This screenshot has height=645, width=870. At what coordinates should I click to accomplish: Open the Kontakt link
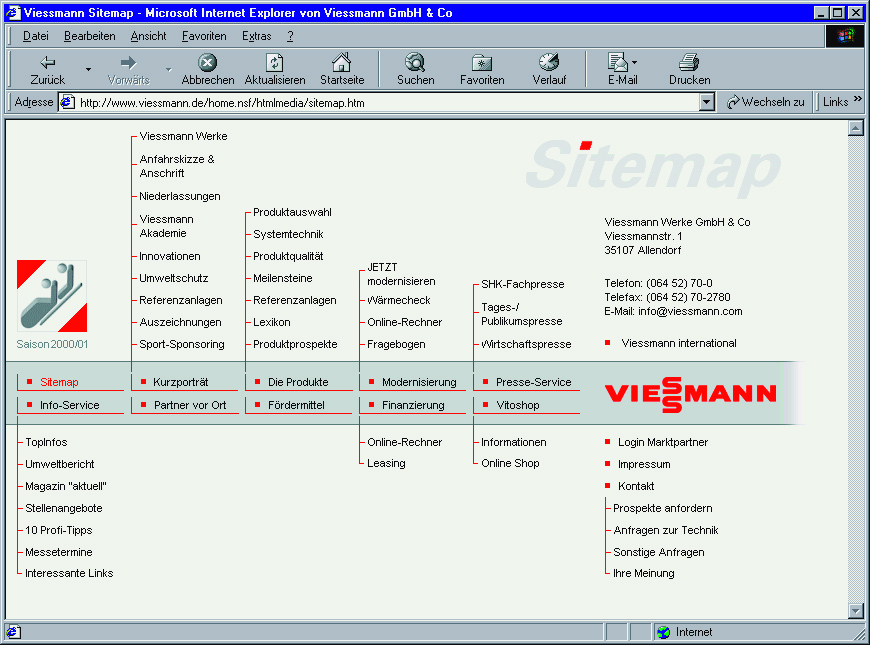point(636,486)
